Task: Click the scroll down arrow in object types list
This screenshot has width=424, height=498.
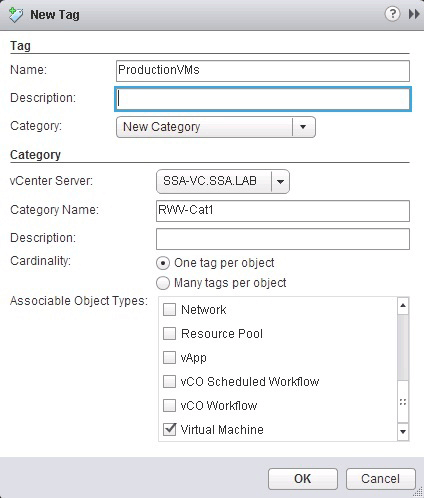Action: pos(403,432)
